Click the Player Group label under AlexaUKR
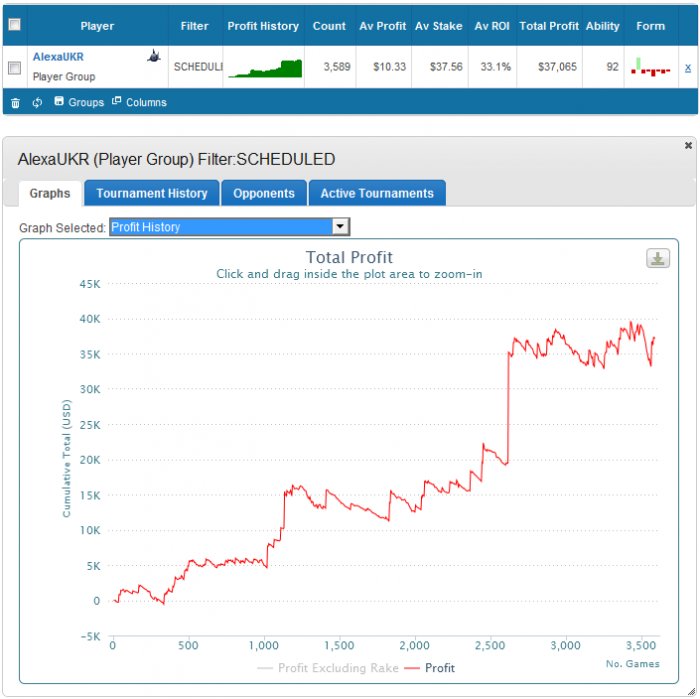The height and width of the screenshot is (699, 700). 64,77
